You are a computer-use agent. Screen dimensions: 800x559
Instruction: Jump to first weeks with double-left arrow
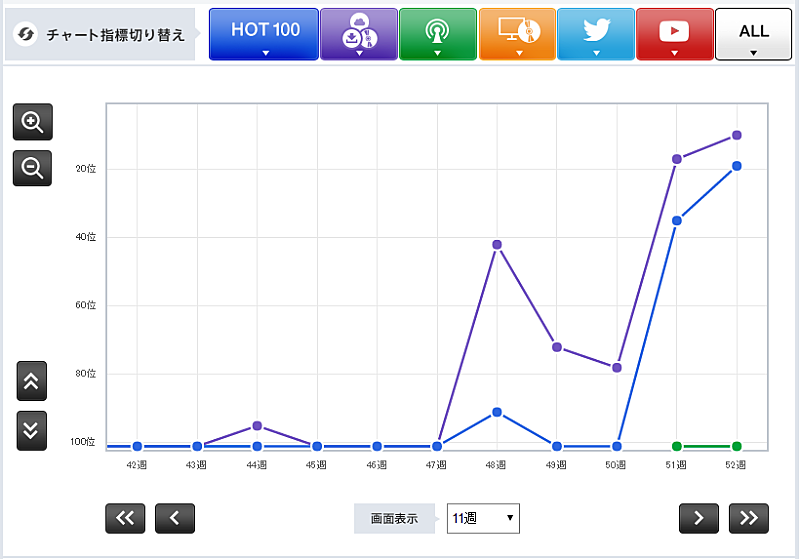(125, 518)
